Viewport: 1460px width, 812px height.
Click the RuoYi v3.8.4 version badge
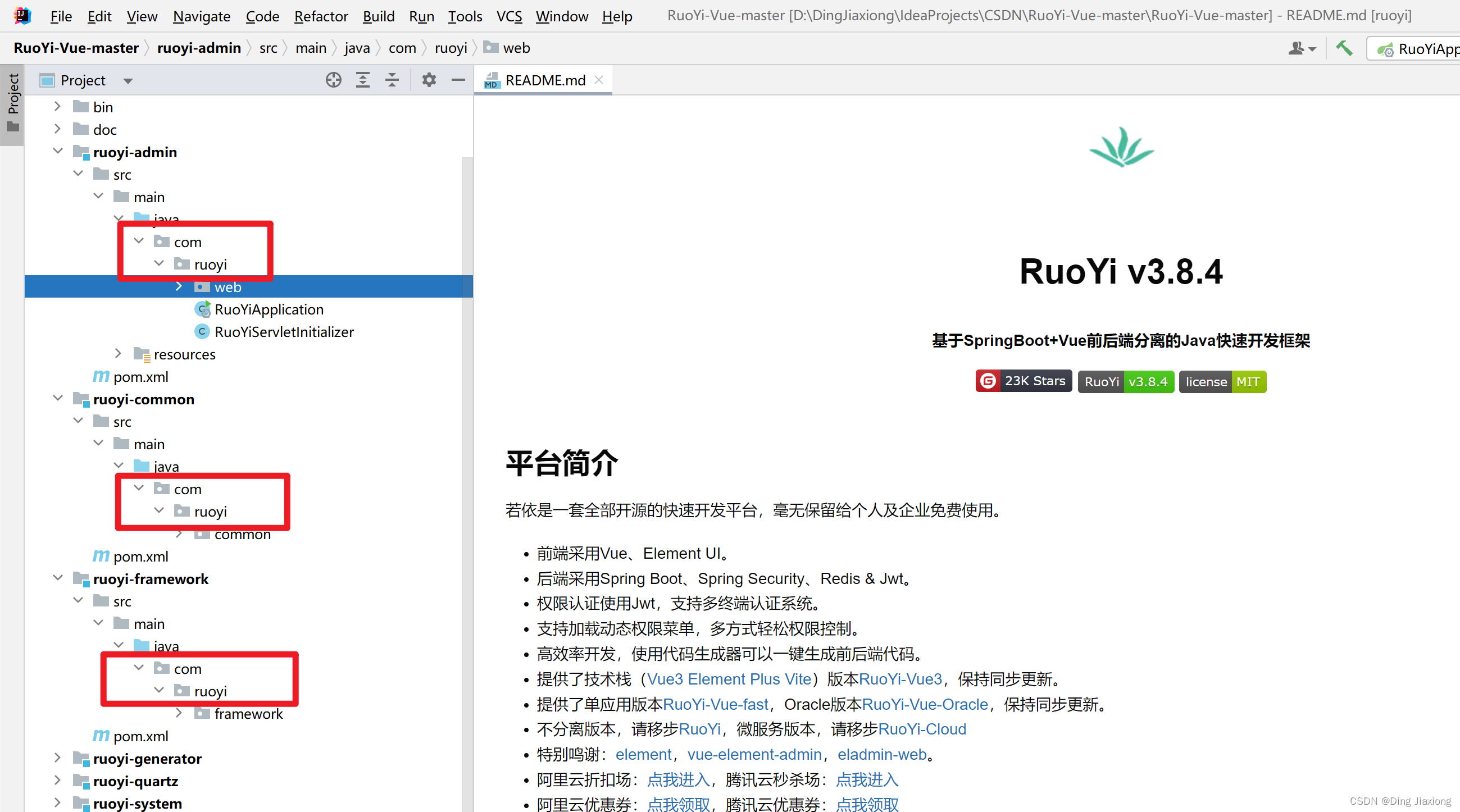pos(1126,381)
